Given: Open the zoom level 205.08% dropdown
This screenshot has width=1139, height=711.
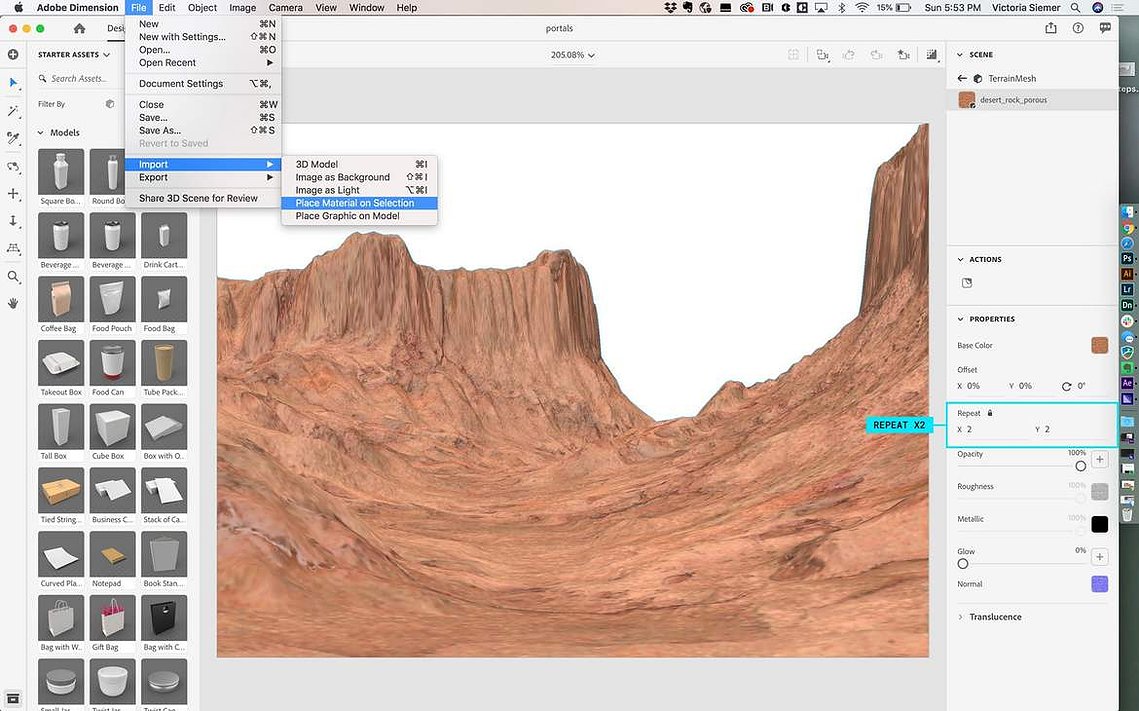Looking at the screenshot, I should 572,55.
